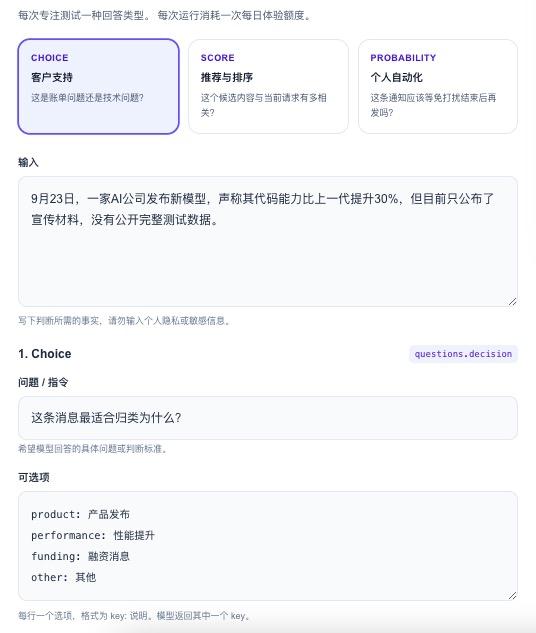Click the 问题 / 指令 input field
This screenshot has width=536, height=633.
coord(268,418)
